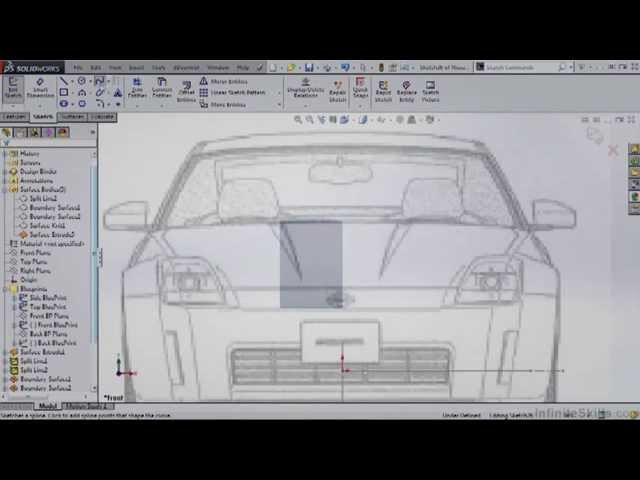Click the Replace Entity tool
The width and height of the screenshot is (640, 480).
point(407,91)
